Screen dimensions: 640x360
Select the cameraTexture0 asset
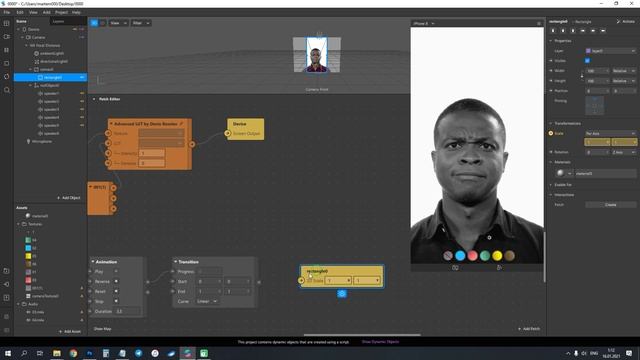tap(45, 296)
